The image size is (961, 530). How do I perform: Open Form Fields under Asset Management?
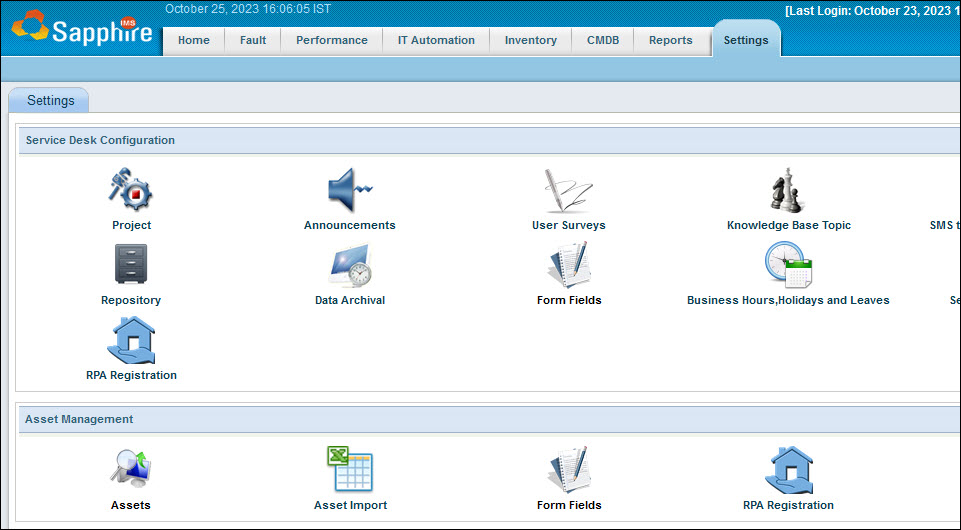click(568, 471)
